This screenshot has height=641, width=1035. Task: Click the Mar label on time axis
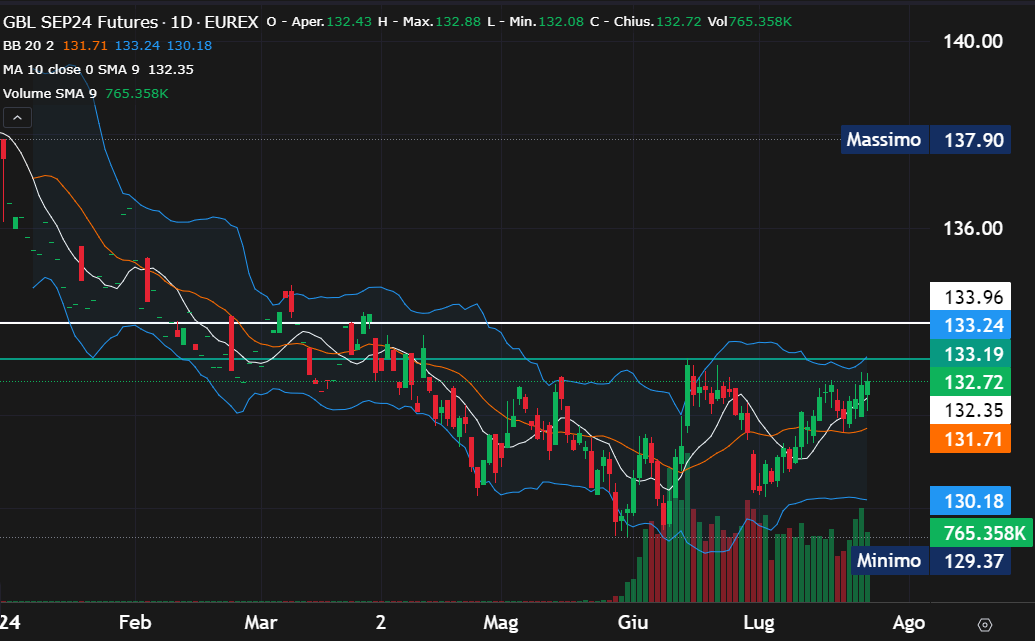click(x=260, y=623)
